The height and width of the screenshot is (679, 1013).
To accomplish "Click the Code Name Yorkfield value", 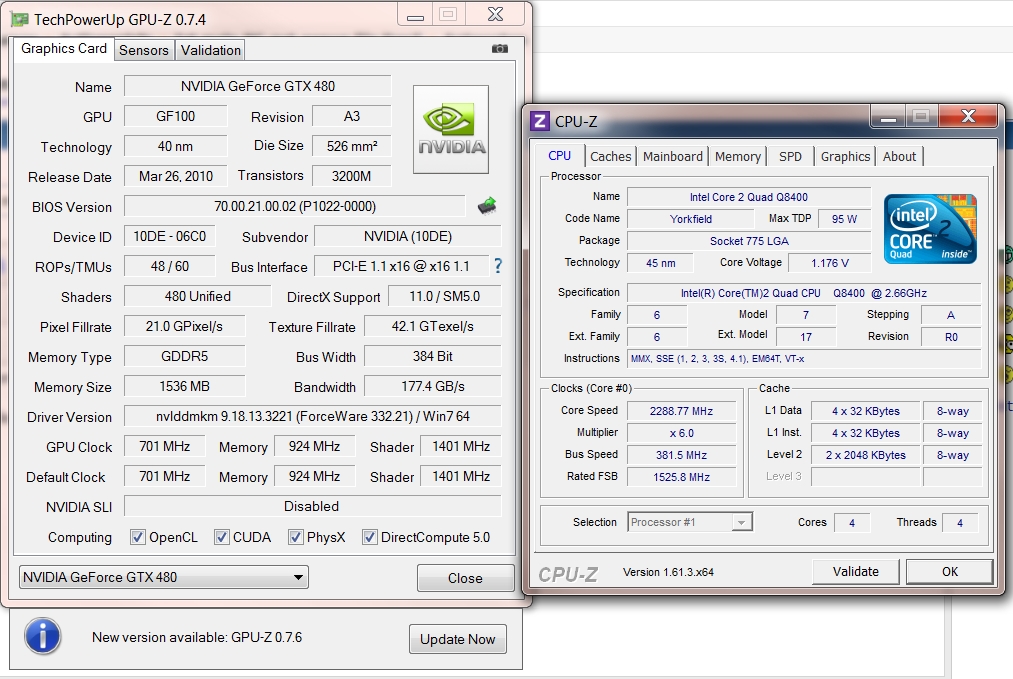I will (691, 219).
